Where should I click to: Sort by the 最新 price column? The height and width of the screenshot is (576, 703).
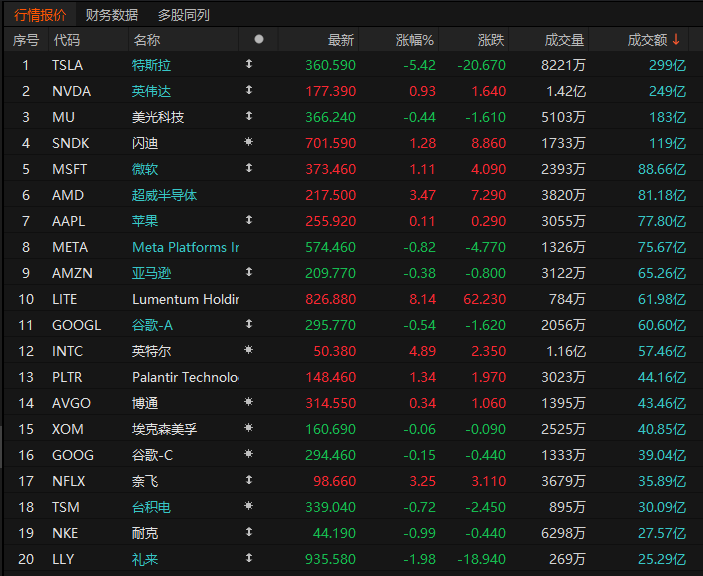coord(341,40)
